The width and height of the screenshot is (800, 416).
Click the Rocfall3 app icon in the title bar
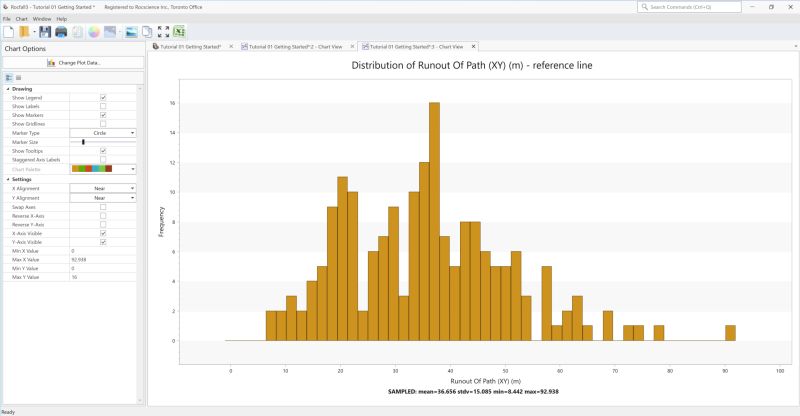point(5,7)
